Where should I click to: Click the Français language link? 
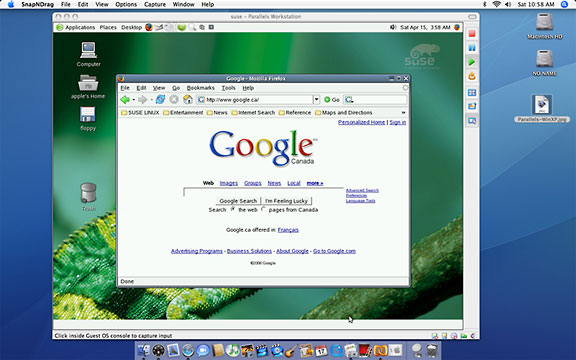[288, 230]
